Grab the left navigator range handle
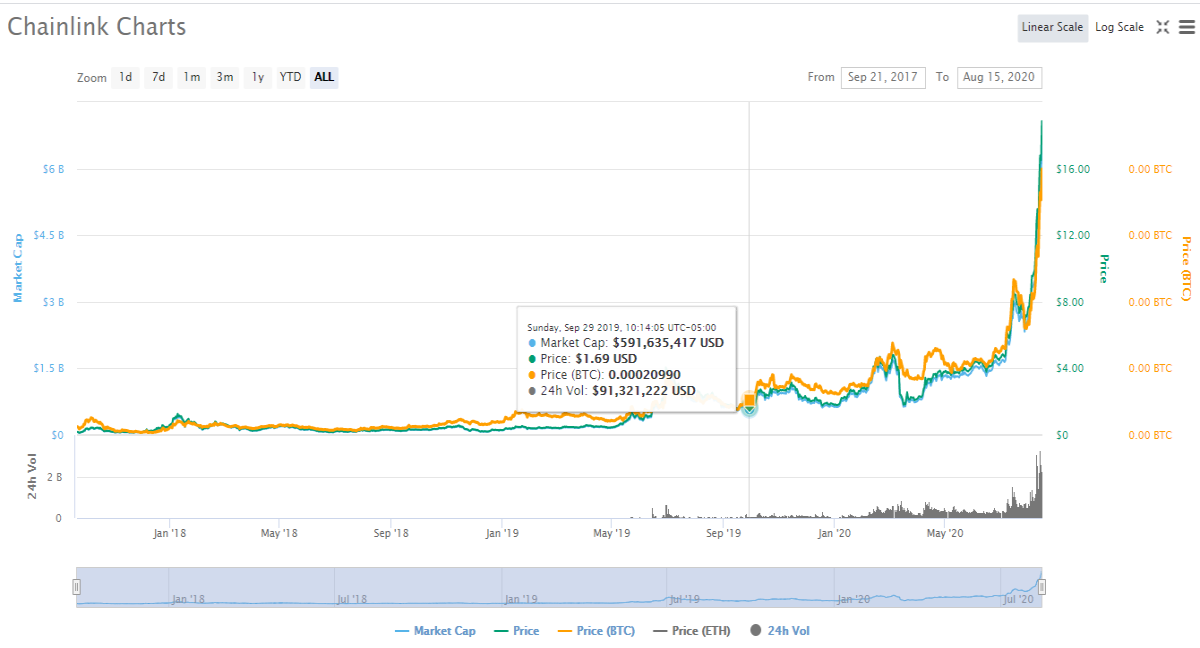This screenshot has height=648, width=1200. point(76,587)
